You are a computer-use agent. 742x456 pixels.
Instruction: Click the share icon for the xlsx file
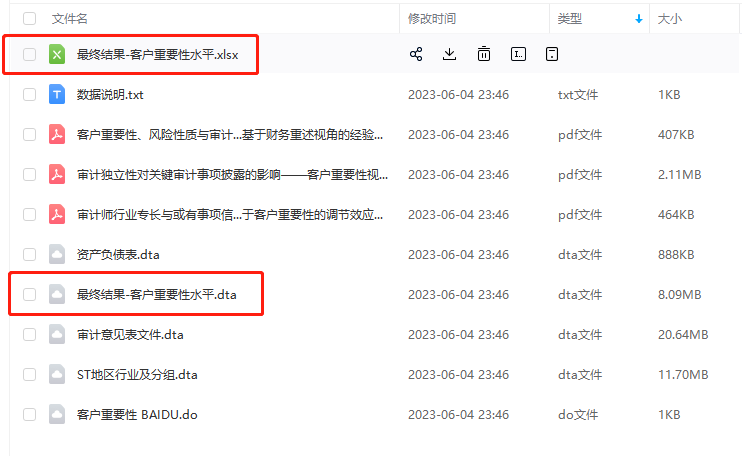pyautogui.click(x=416, y=54)
